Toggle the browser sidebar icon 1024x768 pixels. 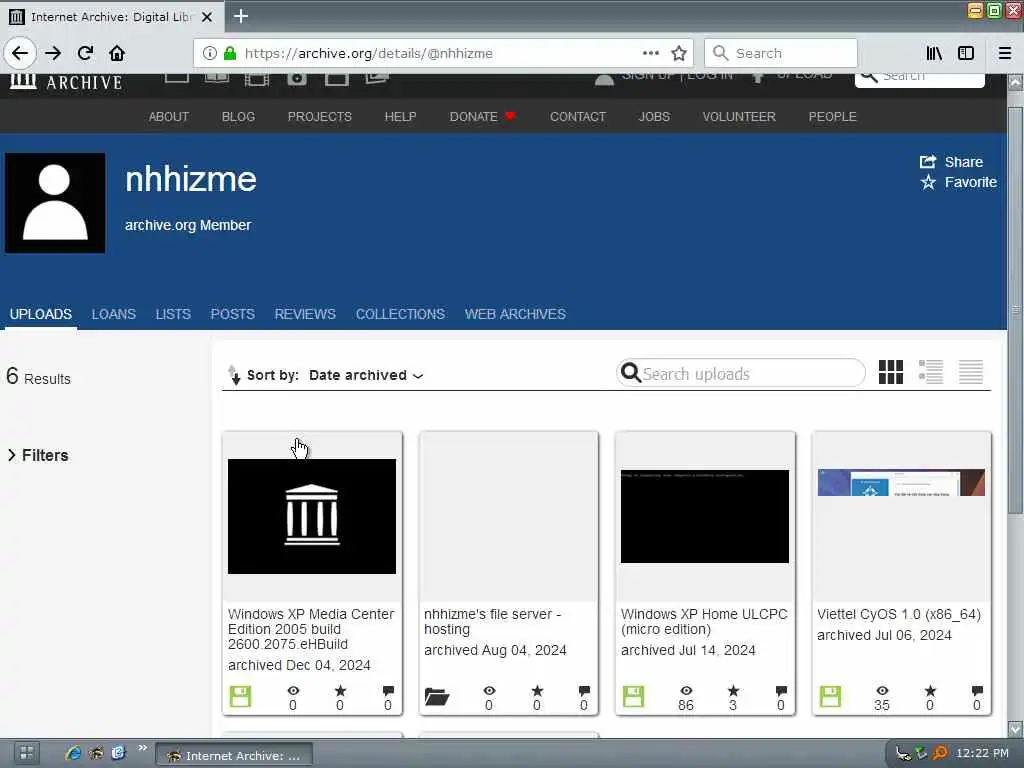966,53
